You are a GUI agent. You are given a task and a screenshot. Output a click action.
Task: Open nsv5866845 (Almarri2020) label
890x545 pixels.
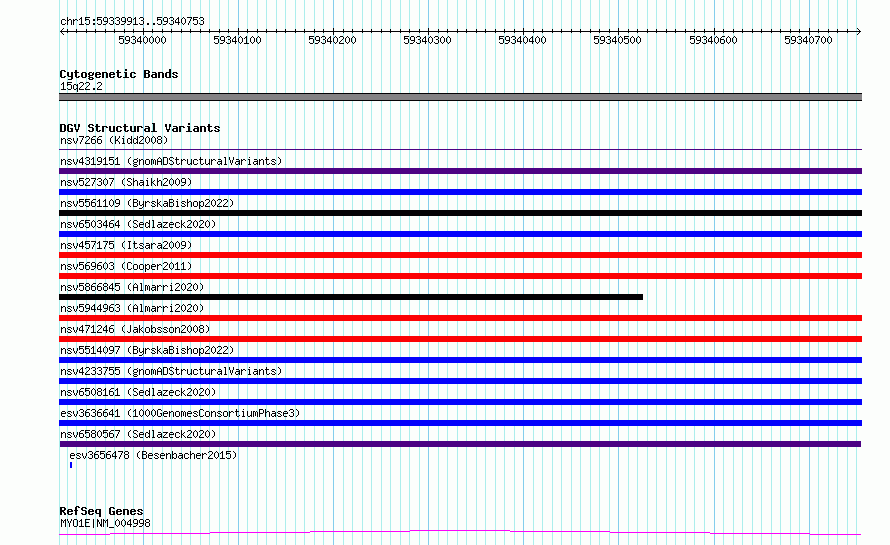132,287
